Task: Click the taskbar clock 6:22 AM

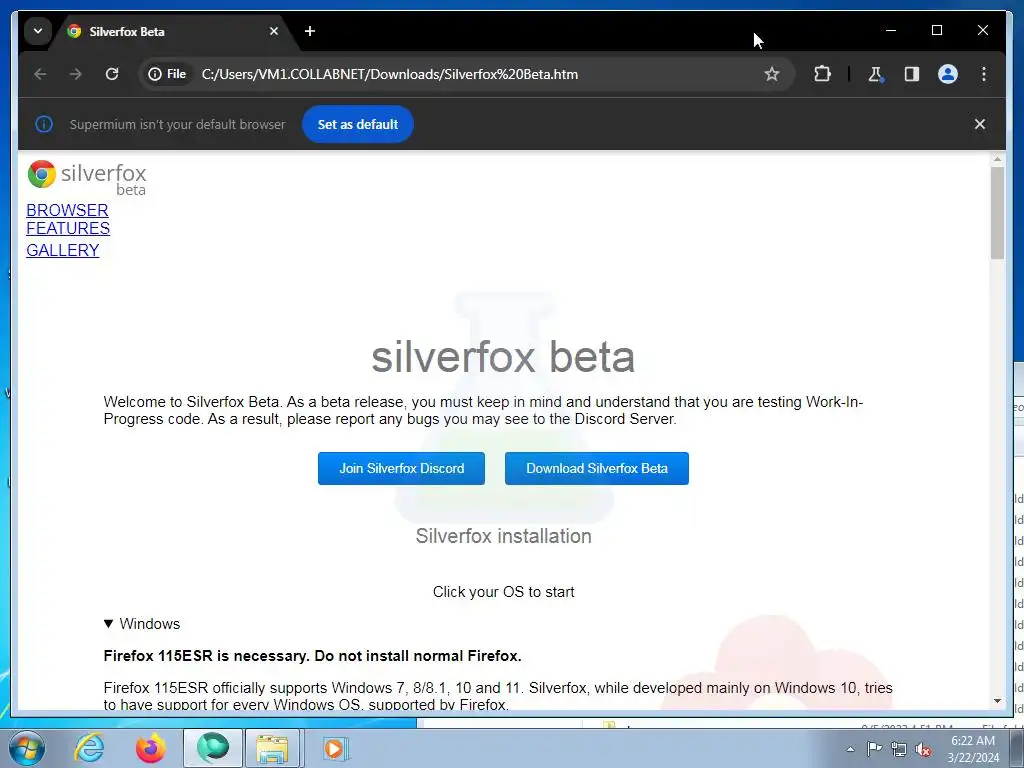Action: (x=973, y=749)
